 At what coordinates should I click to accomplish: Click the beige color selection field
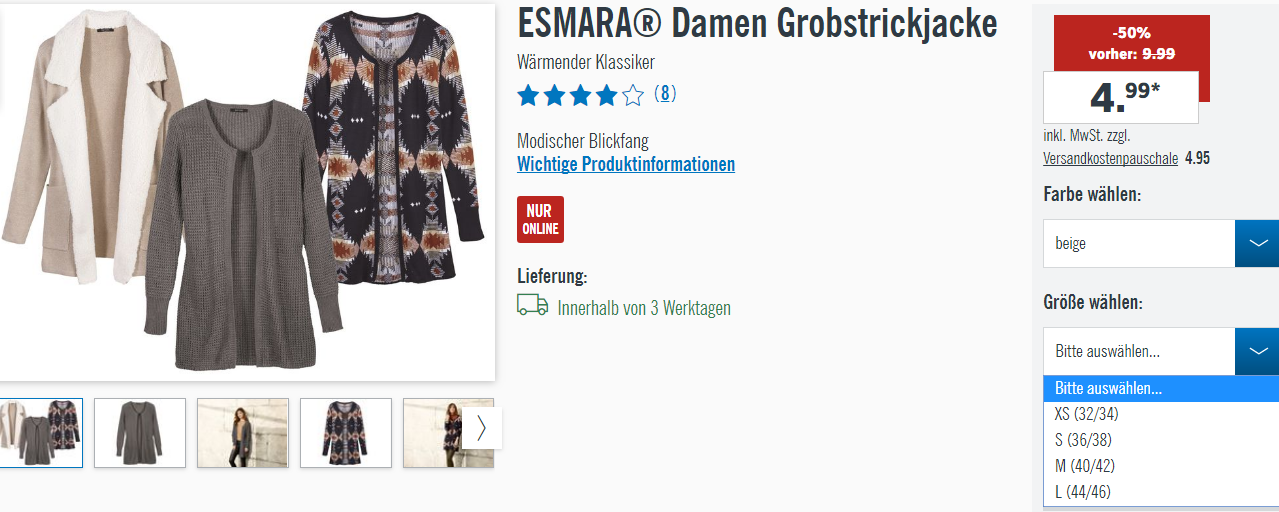(x=1139, y=243)
